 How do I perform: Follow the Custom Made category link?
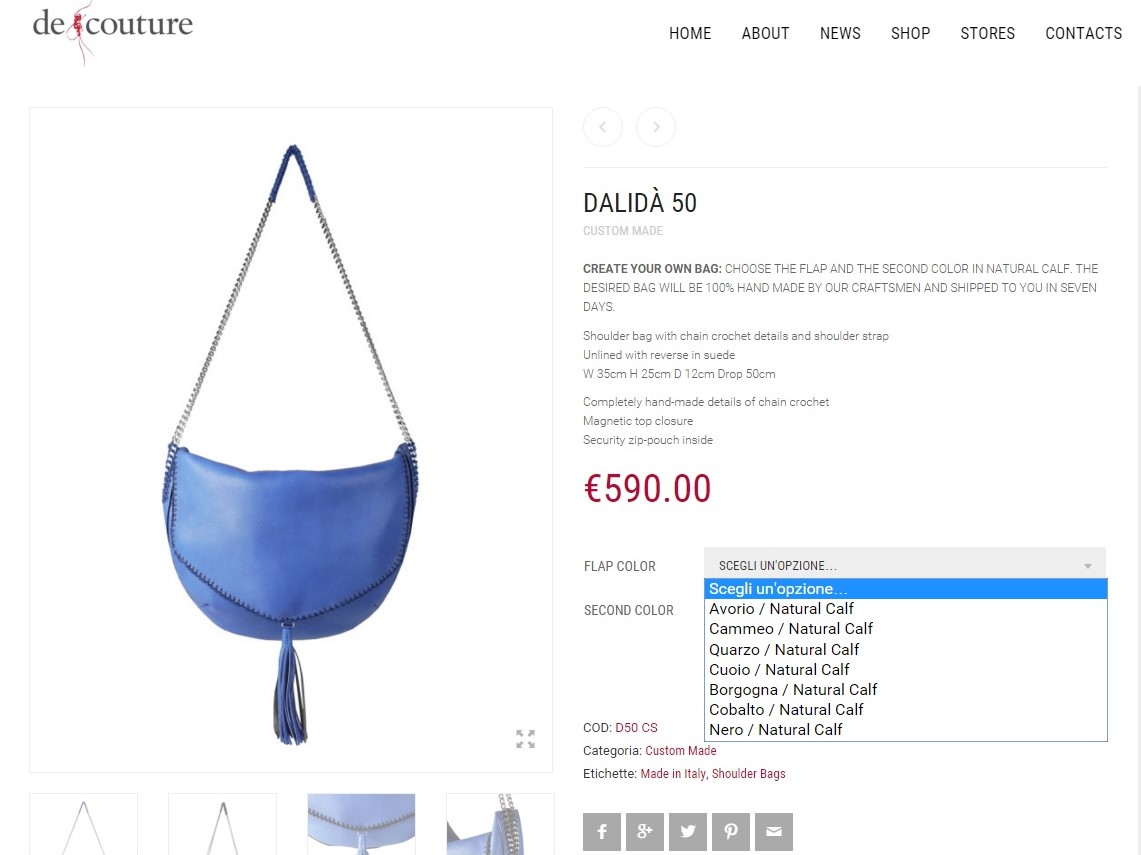click(x=680, y=750)
